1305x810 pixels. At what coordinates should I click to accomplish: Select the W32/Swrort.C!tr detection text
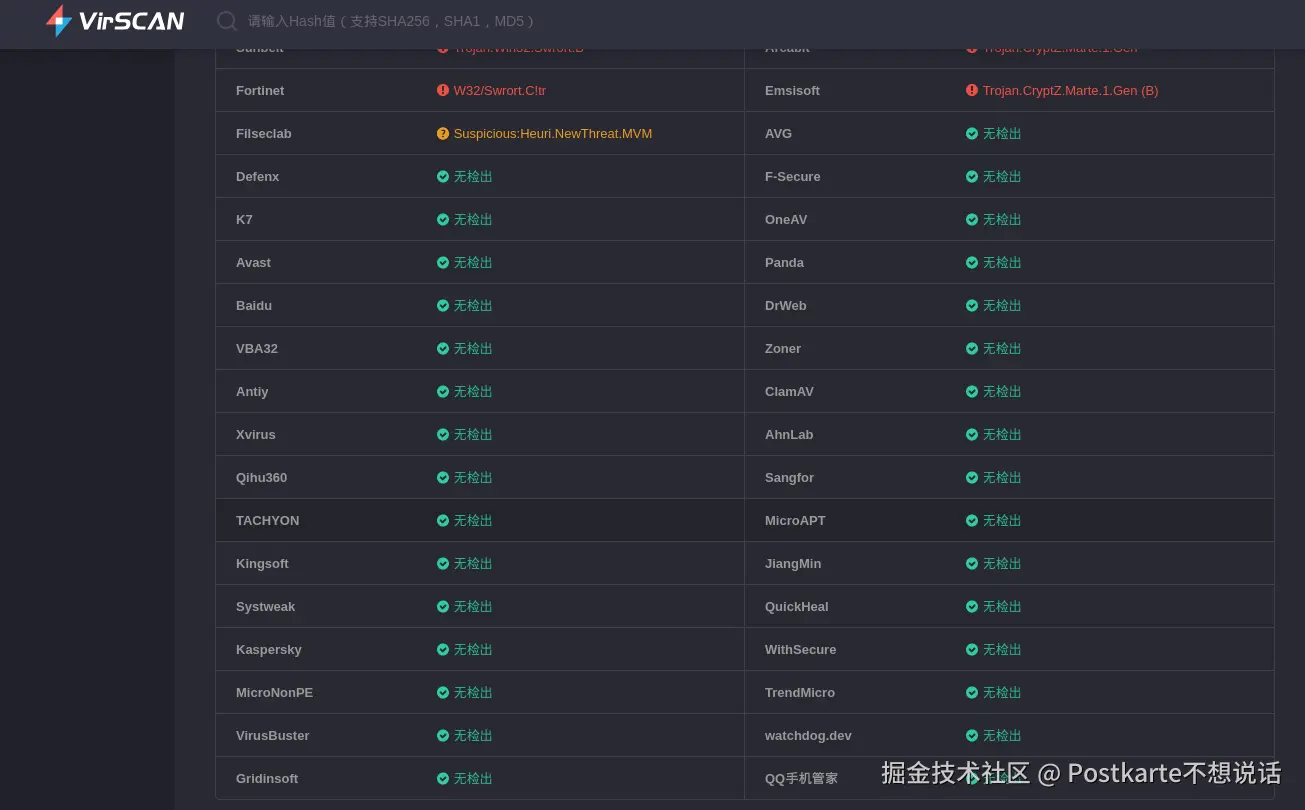pyautogui.click(x=500, y=90)
